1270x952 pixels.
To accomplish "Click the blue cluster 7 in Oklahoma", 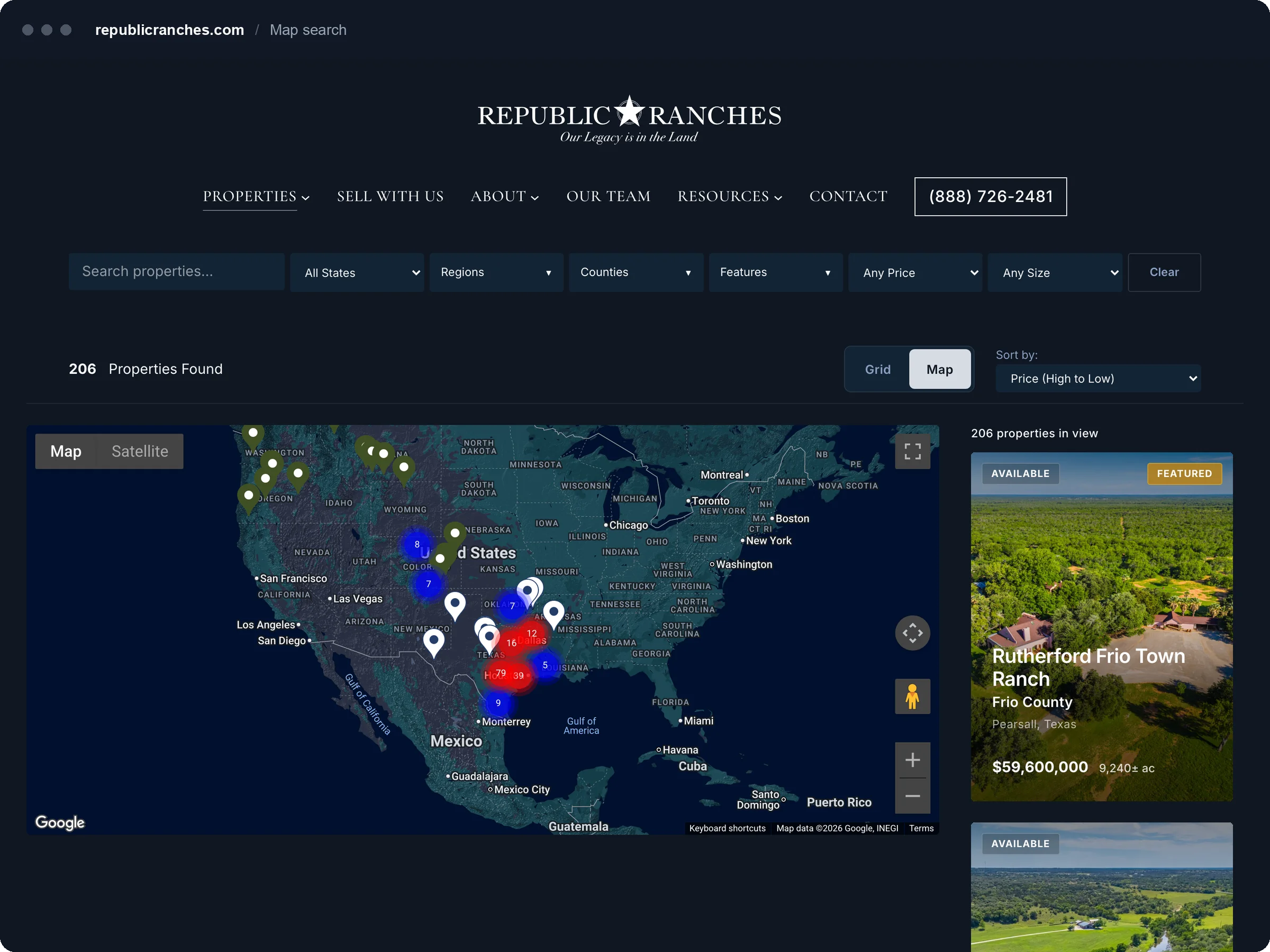I will (x=512, y=606).
